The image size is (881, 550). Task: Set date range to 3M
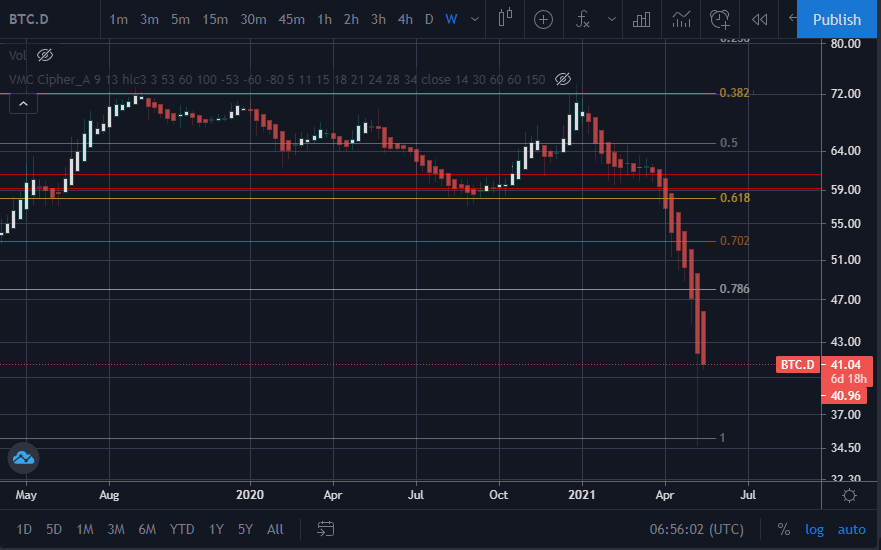click(116, 529)
